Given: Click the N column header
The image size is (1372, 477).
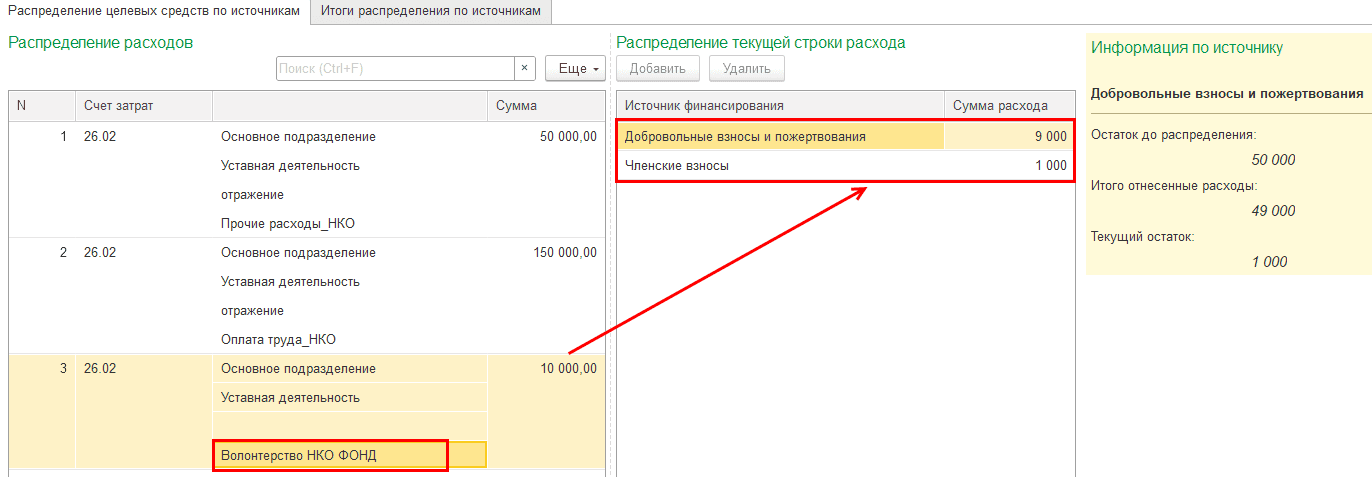Looking at the screenshot, I should [x=41, y=106].
